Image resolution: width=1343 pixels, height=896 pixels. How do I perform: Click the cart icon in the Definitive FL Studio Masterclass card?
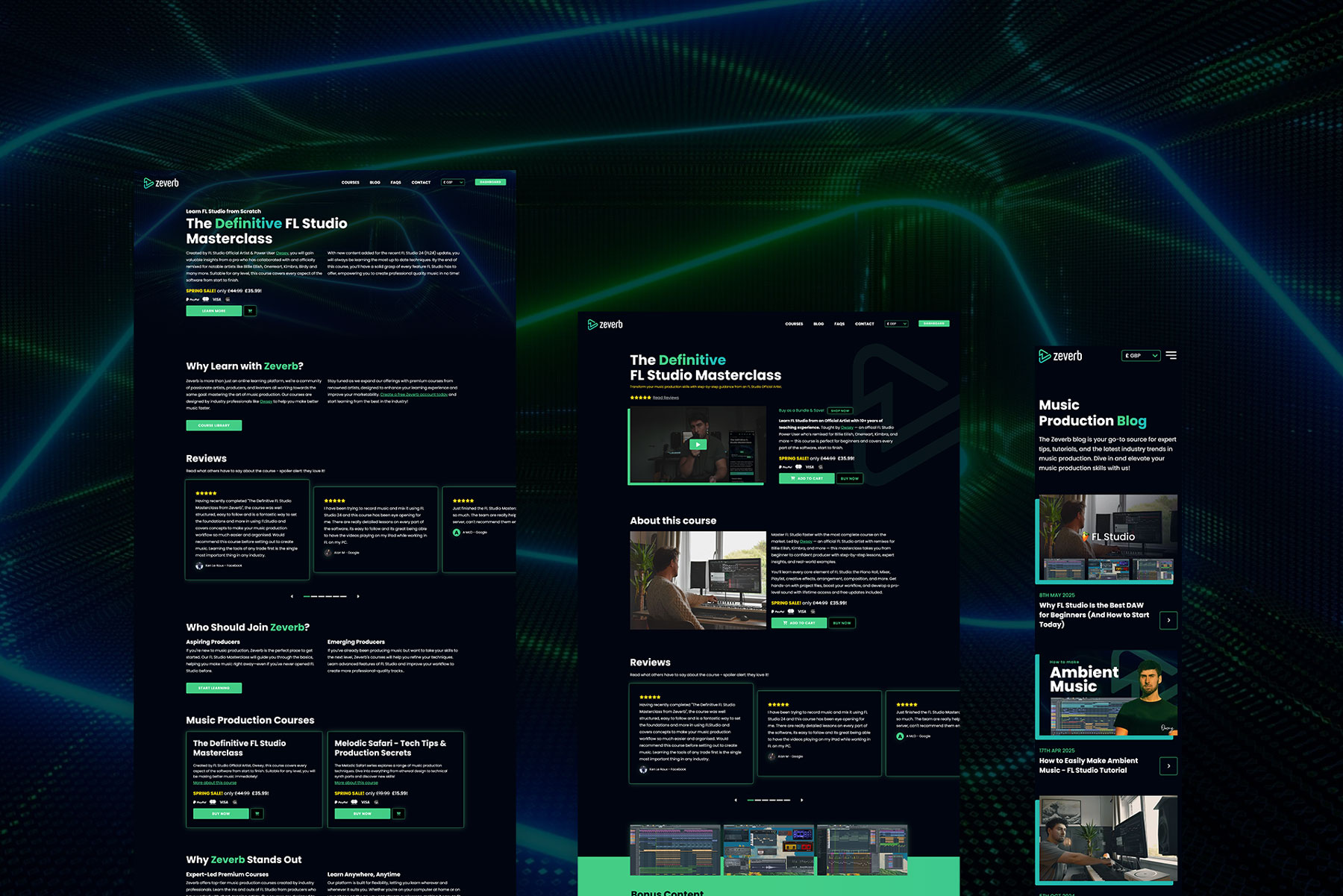(257, 814)
